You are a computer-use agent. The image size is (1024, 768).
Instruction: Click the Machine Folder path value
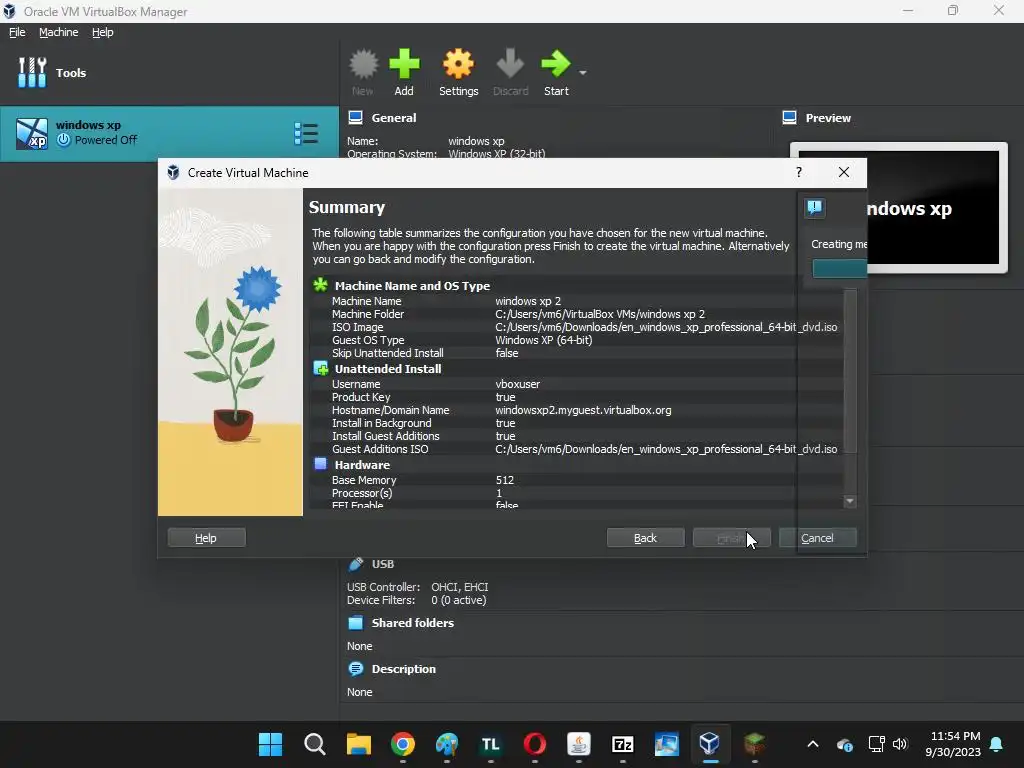click(x=600, y=314)
